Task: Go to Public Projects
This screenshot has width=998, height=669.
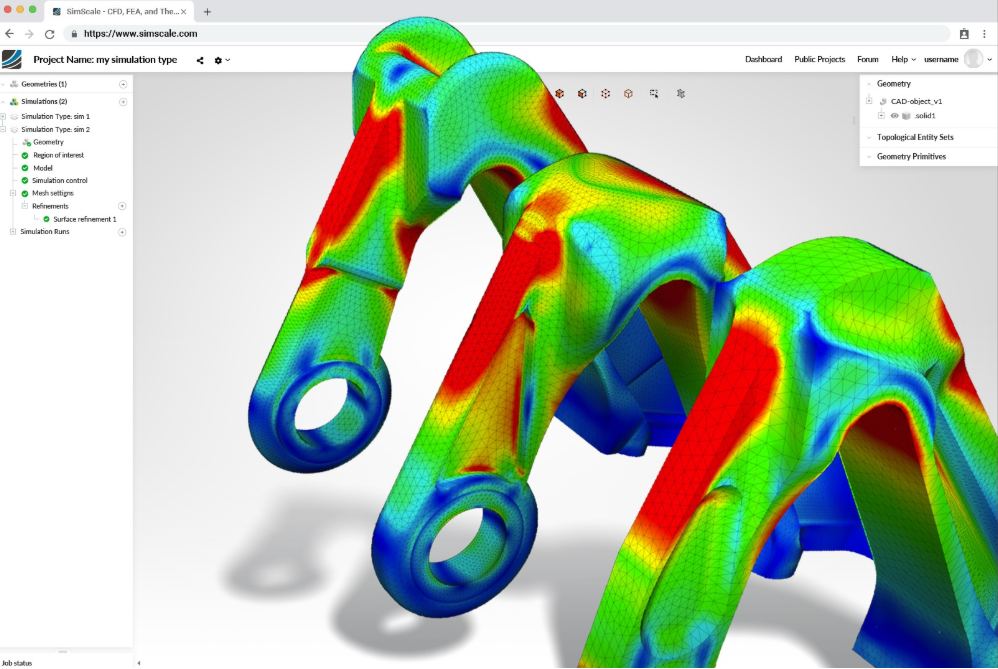Action: (x=819, y=60)
